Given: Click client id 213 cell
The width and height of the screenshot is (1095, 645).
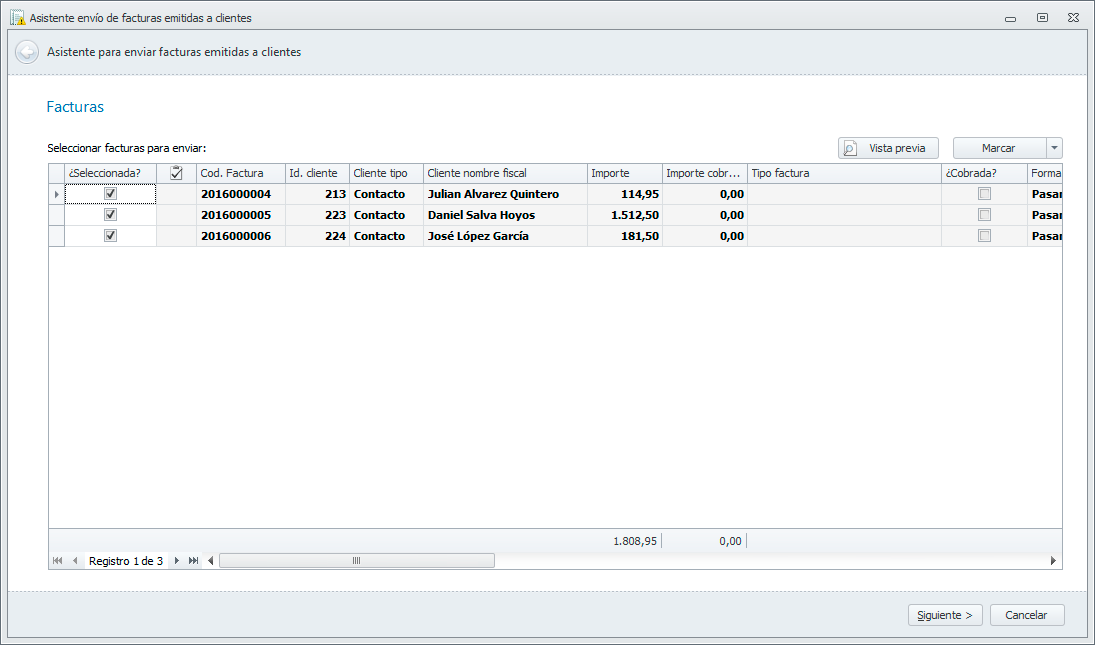Looking at the screenshot, I should pos(318,194).
